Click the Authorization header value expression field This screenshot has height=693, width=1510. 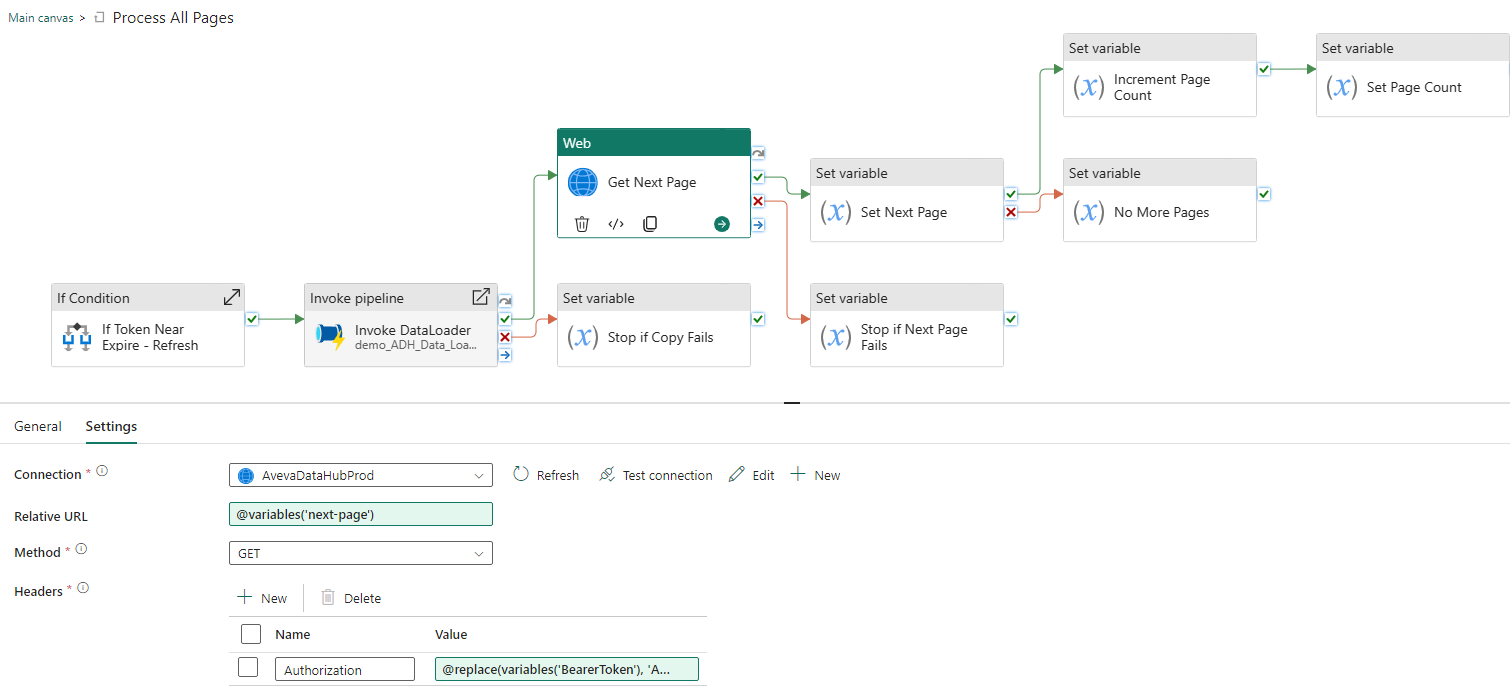click(567, 669)
